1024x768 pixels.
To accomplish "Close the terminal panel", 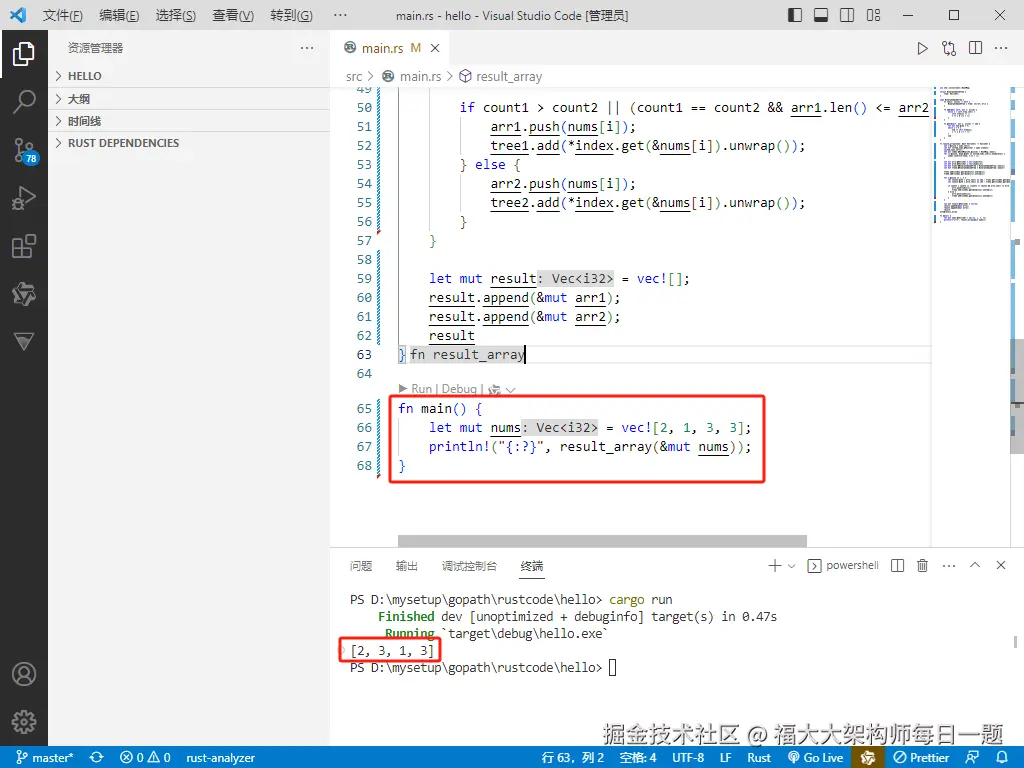I will coord(1001,565).
